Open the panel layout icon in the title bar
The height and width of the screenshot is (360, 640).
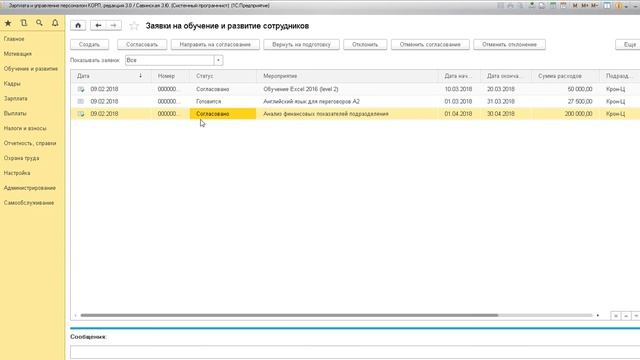607,6
